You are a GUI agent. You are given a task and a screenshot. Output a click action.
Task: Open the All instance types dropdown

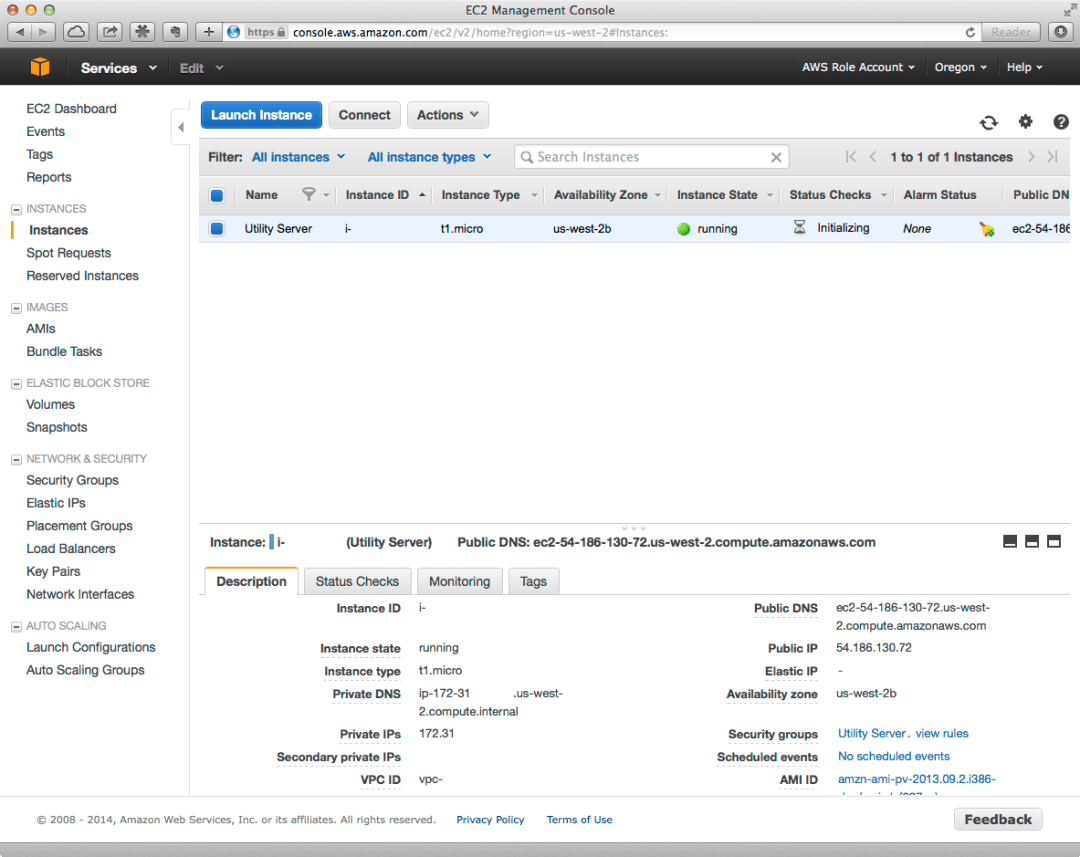(429, 157)
